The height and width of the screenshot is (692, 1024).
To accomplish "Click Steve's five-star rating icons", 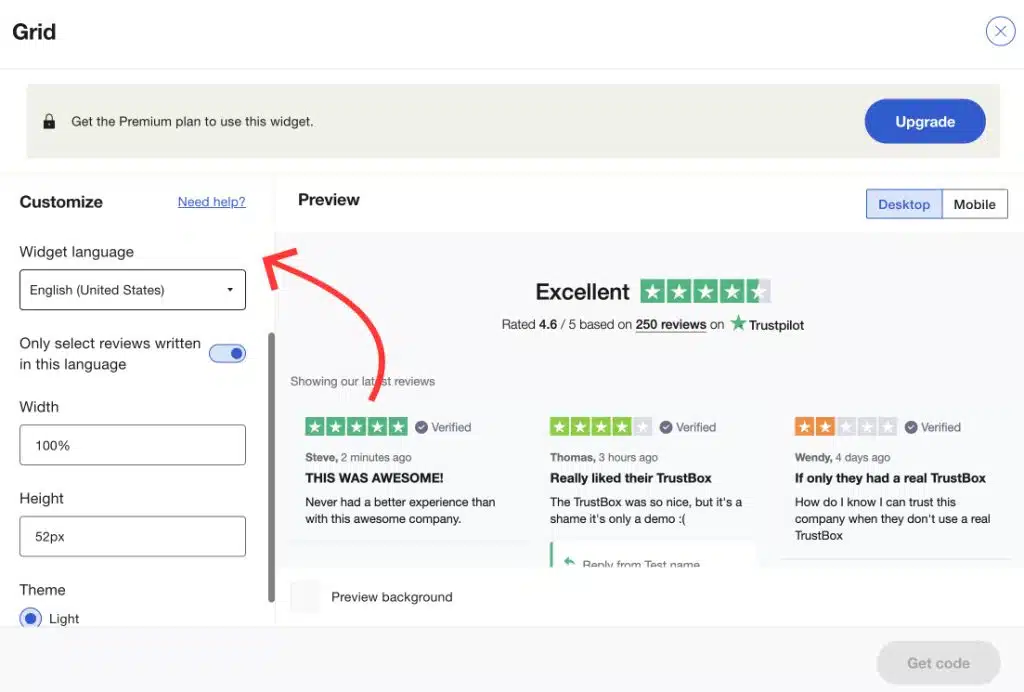I will point(356,427).
